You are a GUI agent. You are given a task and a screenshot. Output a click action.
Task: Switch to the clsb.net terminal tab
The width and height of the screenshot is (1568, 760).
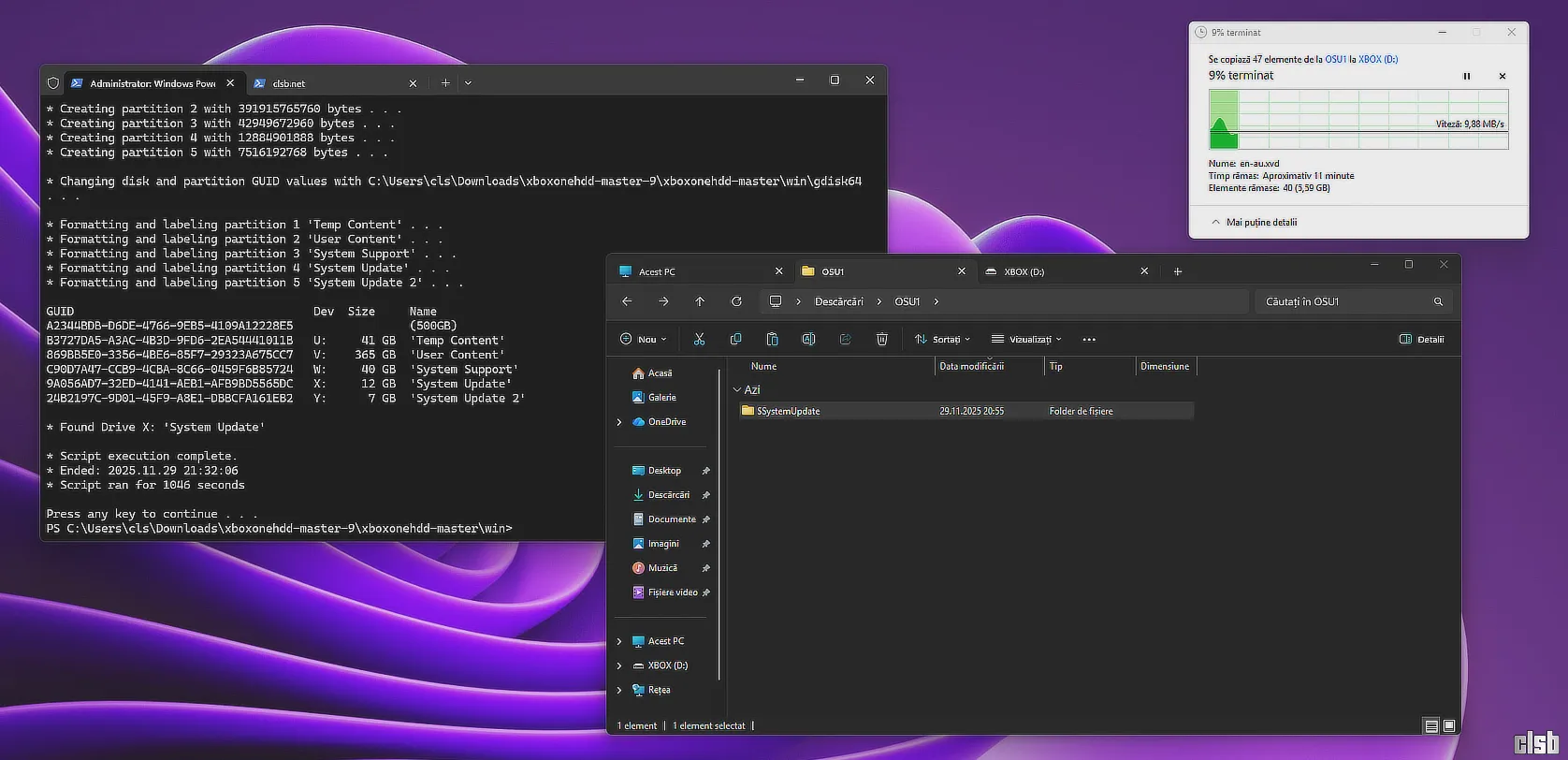click(x=289, y=83)
